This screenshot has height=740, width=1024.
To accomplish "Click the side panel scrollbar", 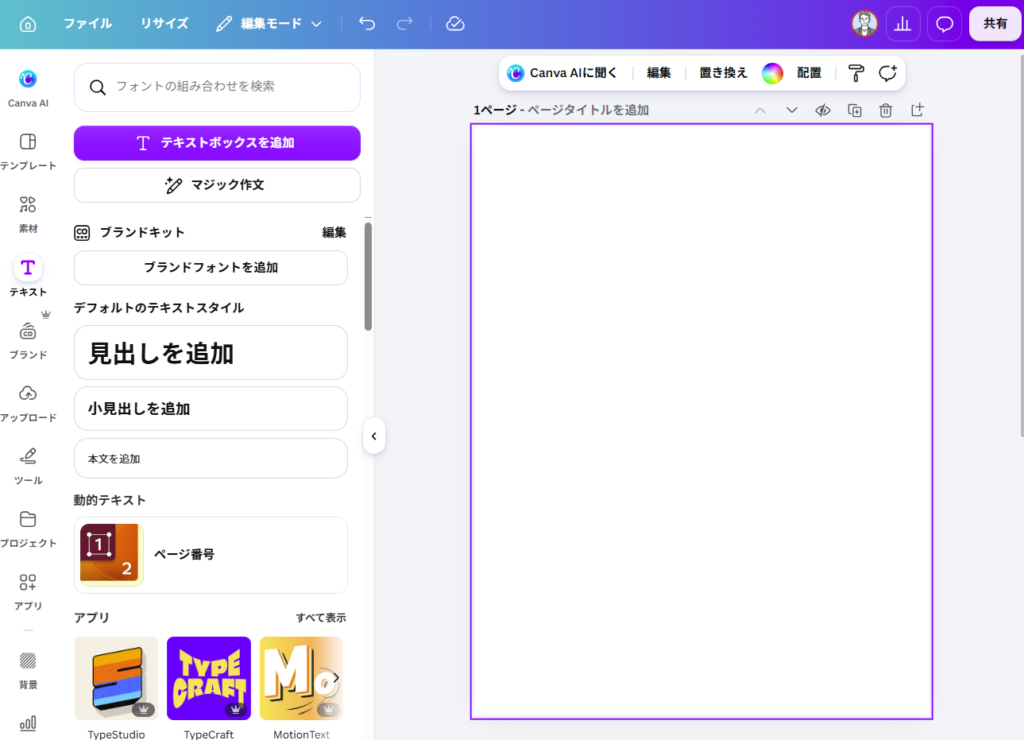I will coord(368,276).
